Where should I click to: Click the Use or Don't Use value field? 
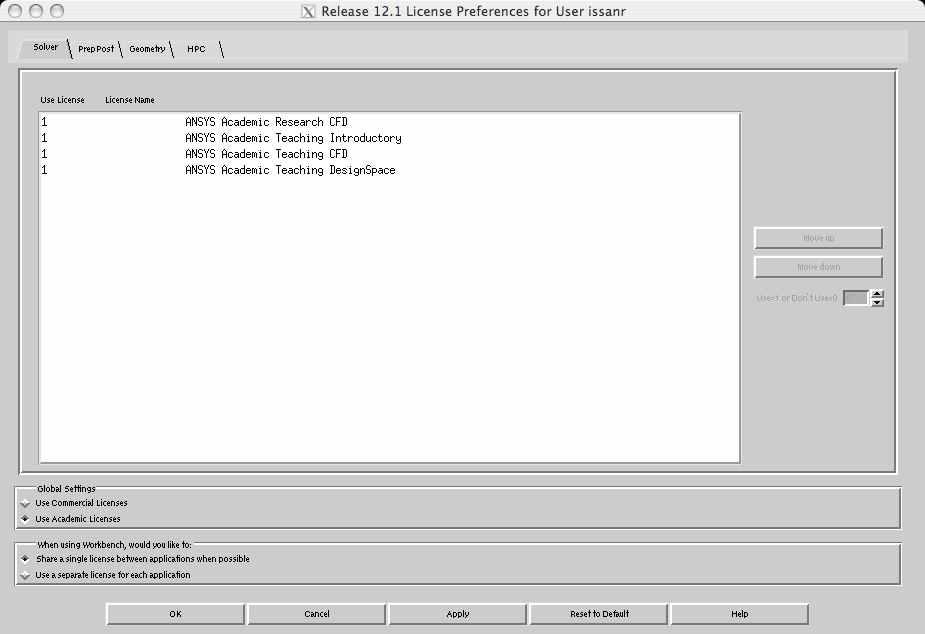[x=856, y=298]
